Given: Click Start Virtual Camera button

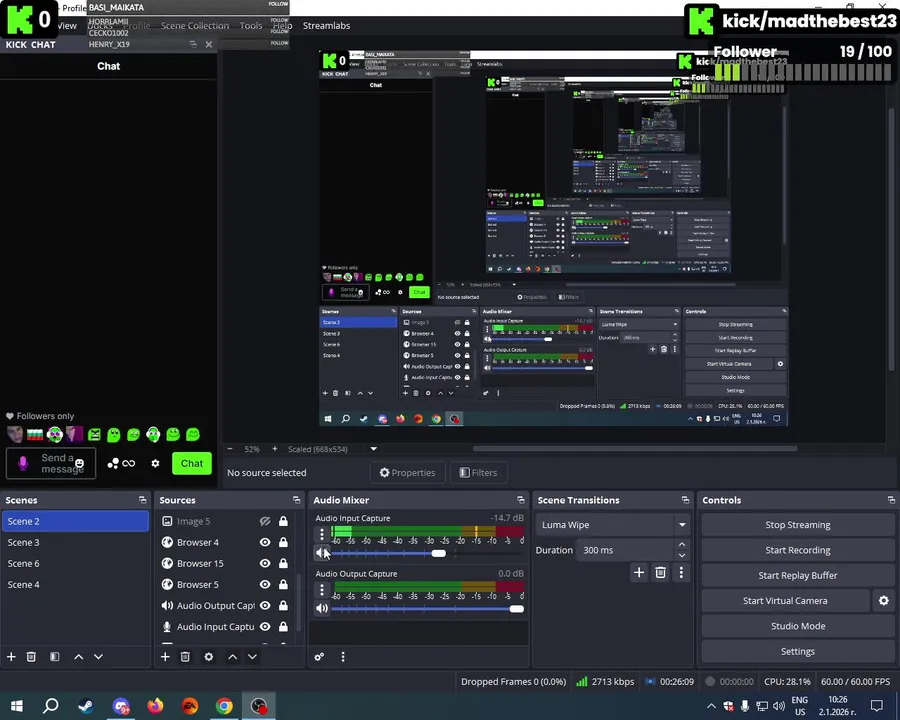Looking at the screenshot, I should (x=785, y=601).
